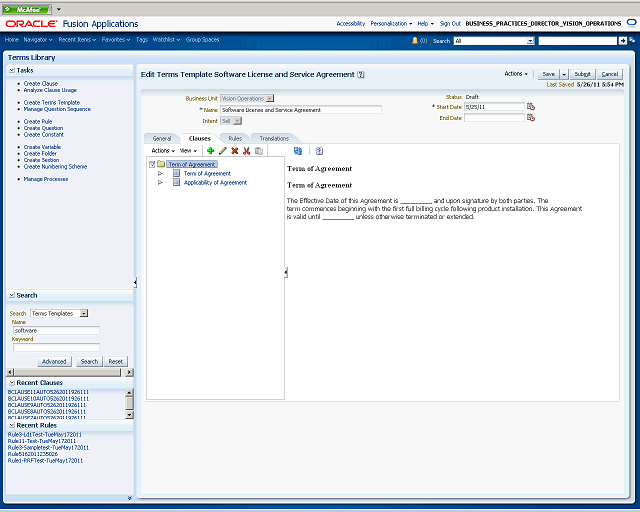The height and width of the screenshot is (512, 640).
Task: Click the End Date input field
Action: click(494, 118)
